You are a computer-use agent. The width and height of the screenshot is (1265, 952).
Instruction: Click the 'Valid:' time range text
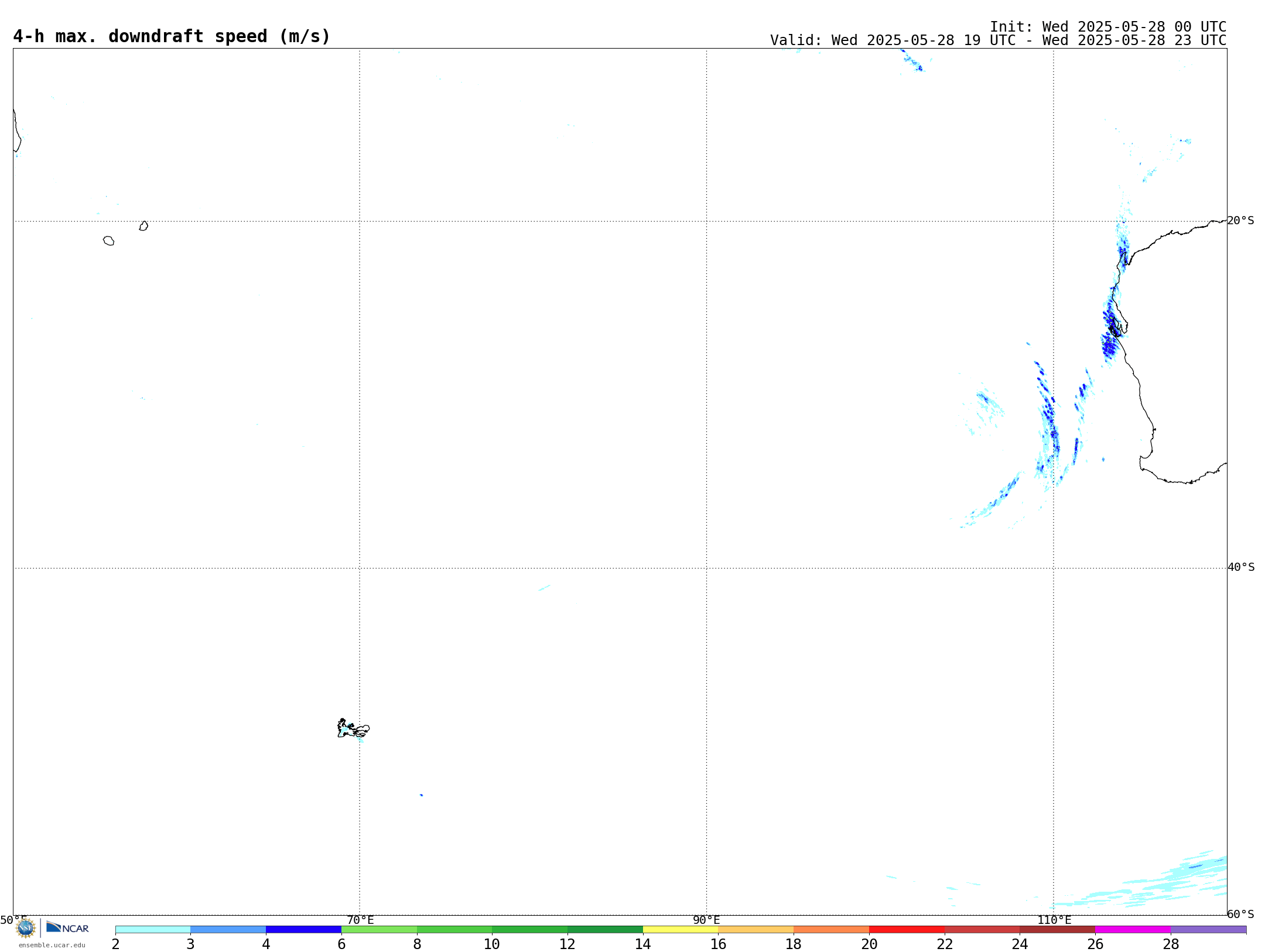(x=998, y=40)
